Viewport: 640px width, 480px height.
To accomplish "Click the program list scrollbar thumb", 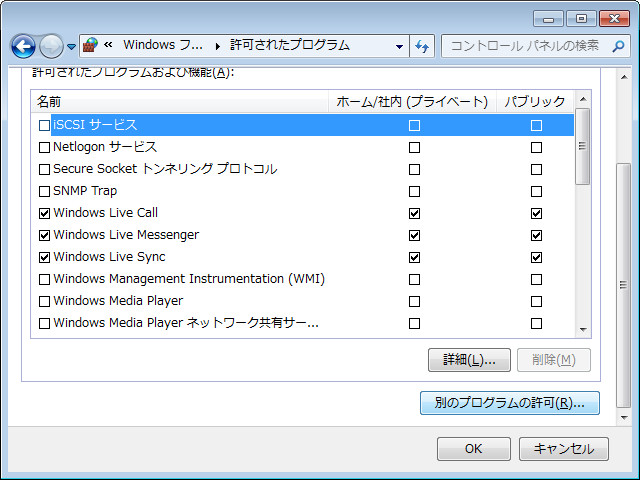I will click(x=583, y=147).
